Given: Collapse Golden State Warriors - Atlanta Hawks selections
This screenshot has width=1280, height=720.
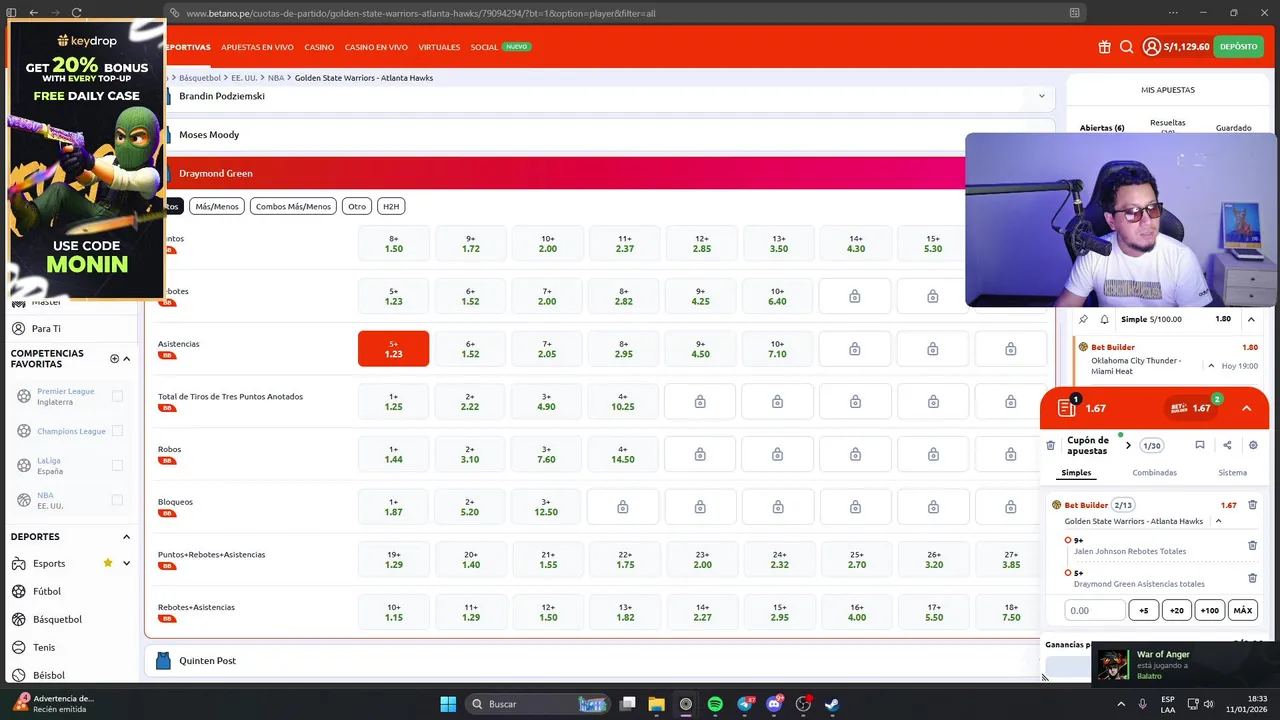Looking at the screenshot, I should [x=1218, y=521].
